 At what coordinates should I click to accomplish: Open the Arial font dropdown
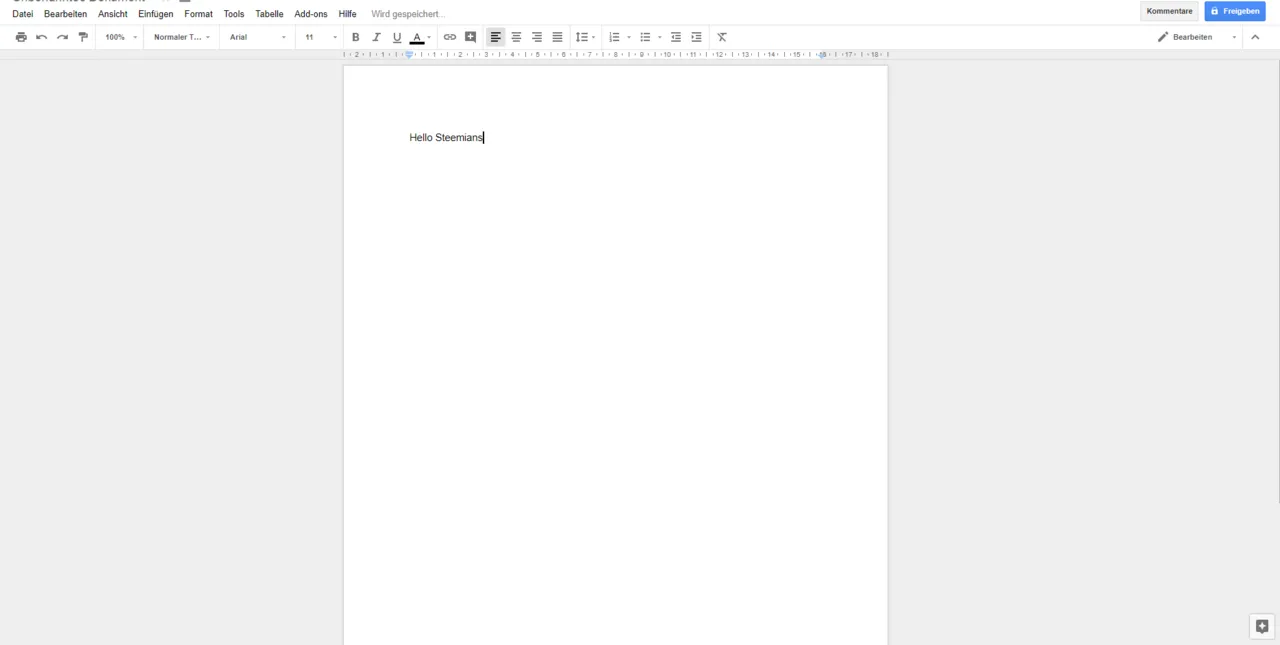click(258, 37)
